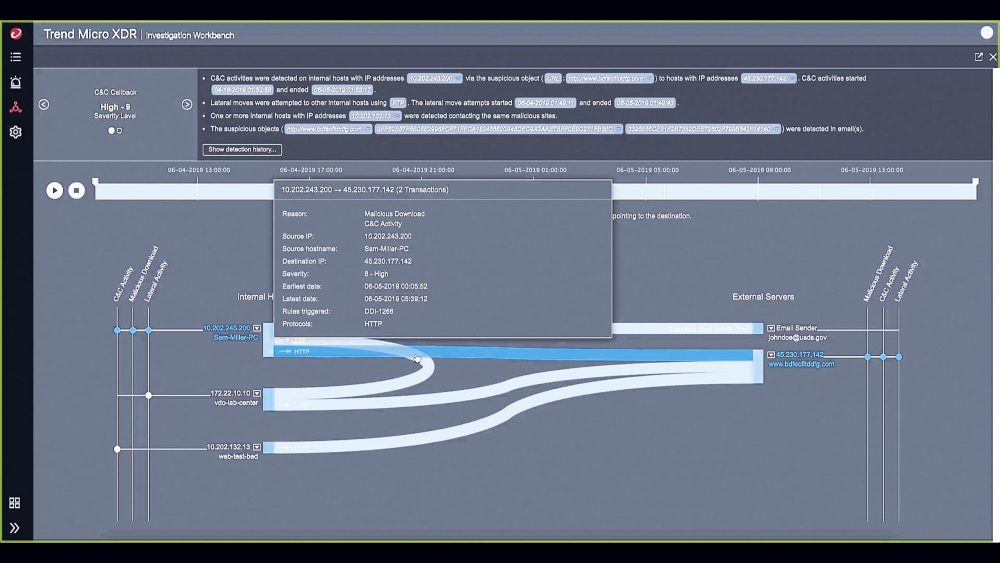
Task: Click timeline label 06-05-2019 09:00:00
Action: click(760, 170)
